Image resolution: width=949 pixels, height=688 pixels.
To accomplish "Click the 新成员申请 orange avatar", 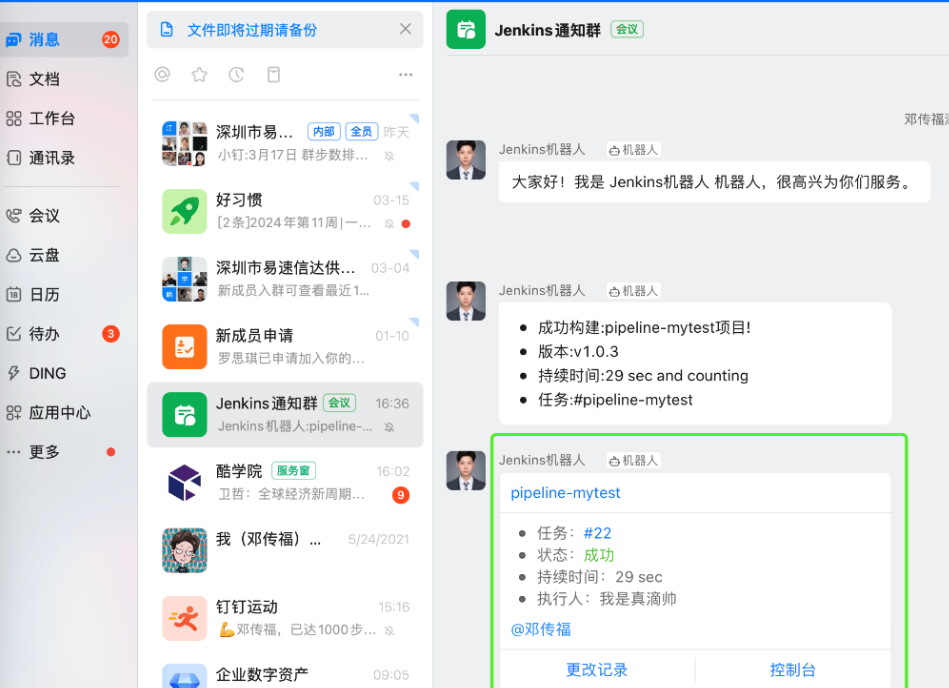I will 185,347.
